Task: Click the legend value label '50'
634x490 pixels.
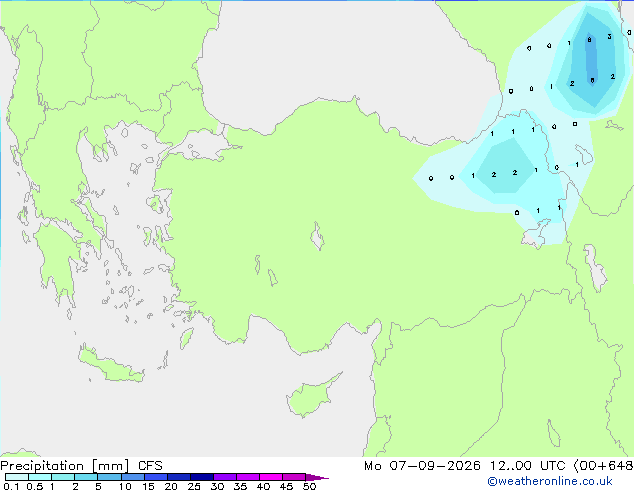Action: pyautogui.click(x=309, y=486)
